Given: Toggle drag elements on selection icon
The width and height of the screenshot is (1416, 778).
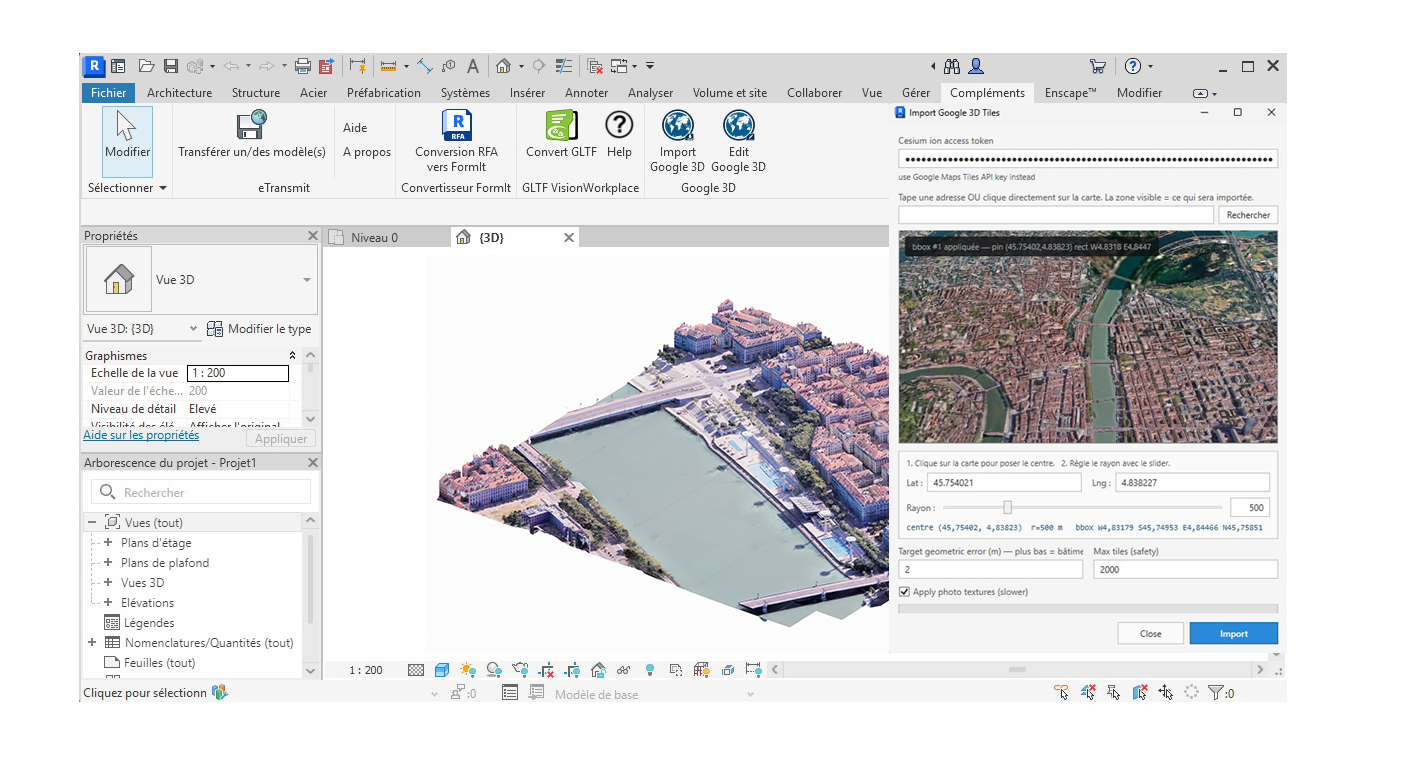Looking at the screenshot, I should coord(1165,692).
